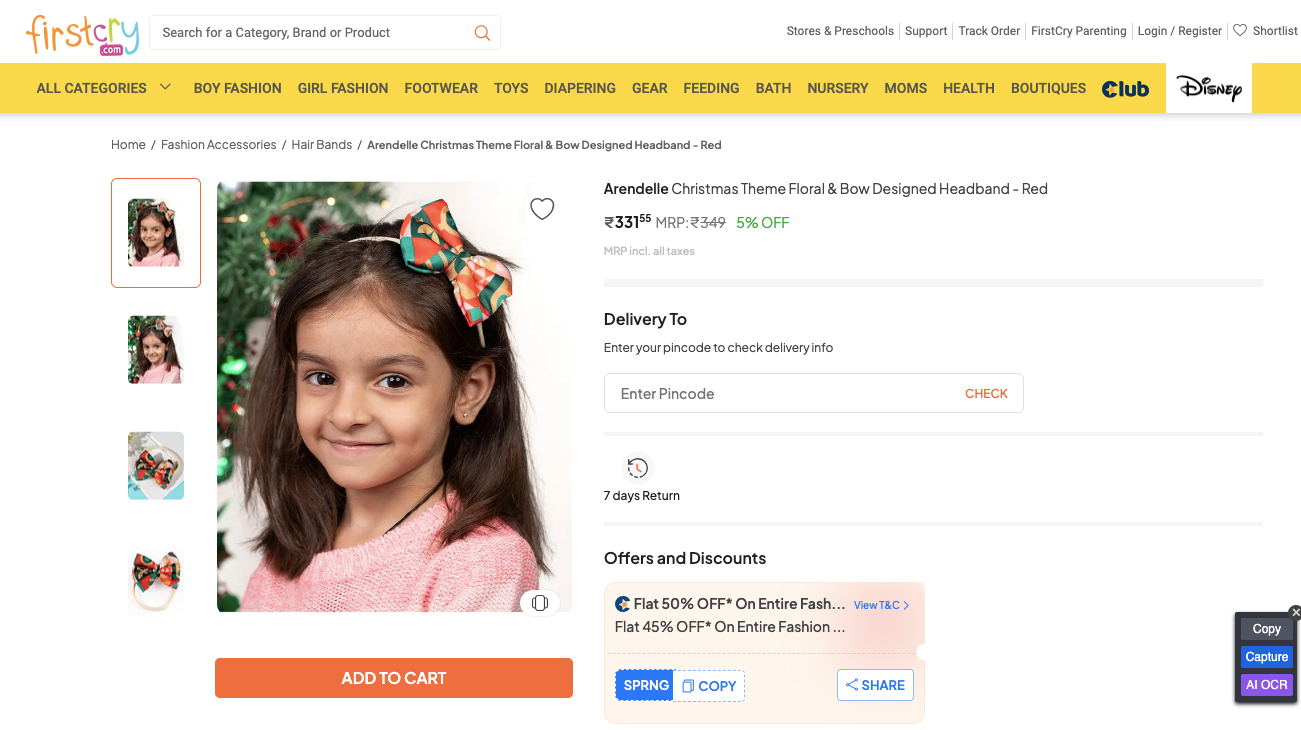Select the third product thumbnail
This screenshot has width=1301, height=730.
click(x=156, y=466)
